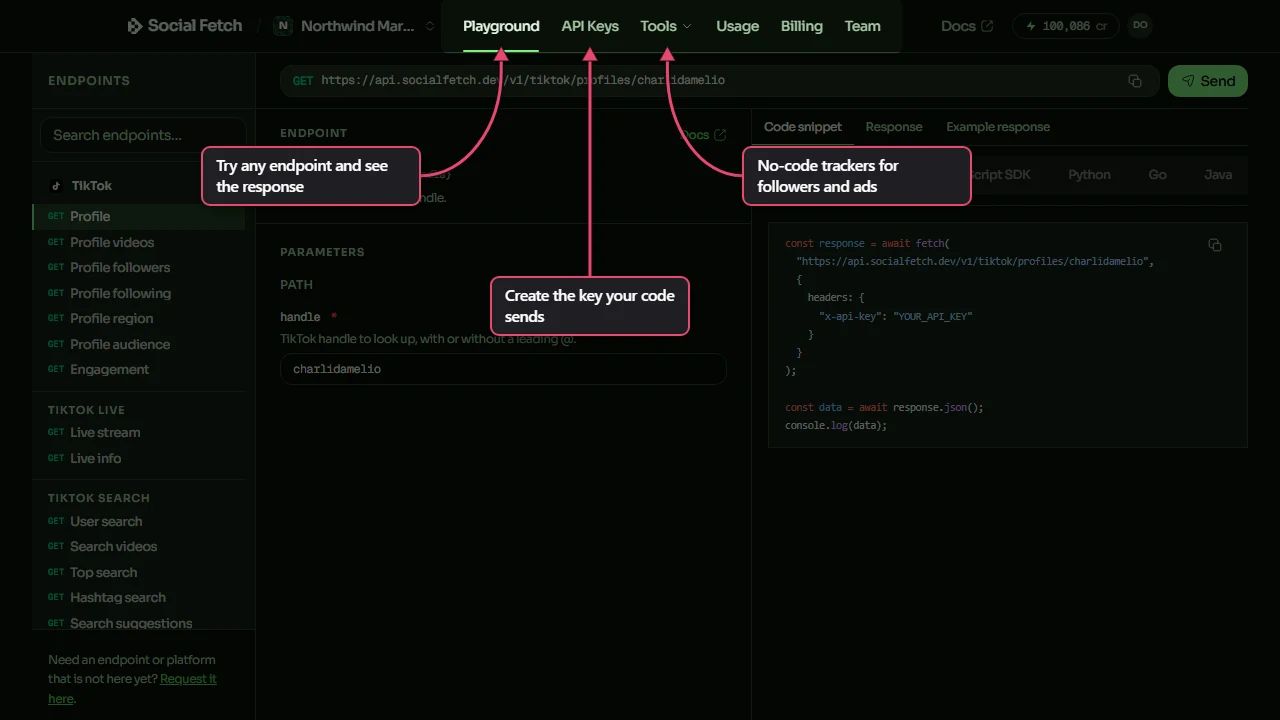Navigate to the Team page

tap(863, 26)
